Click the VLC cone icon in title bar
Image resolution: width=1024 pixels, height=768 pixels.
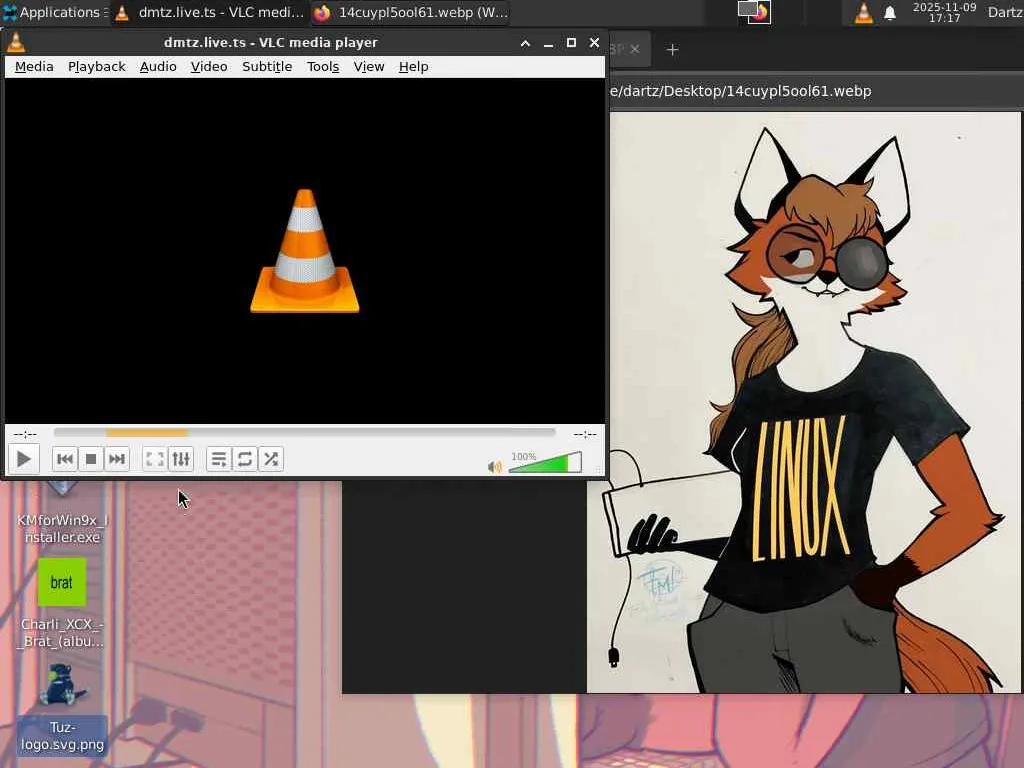[16, 42]
